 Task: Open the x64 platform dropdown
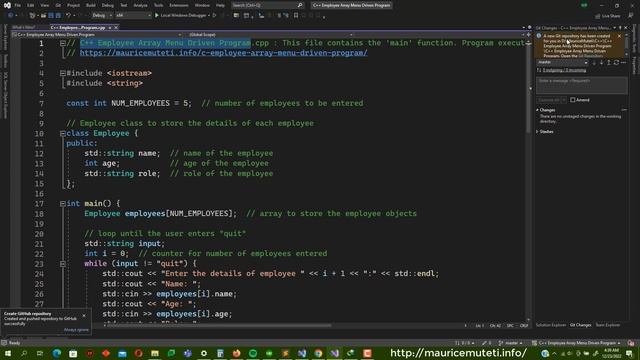133,16
